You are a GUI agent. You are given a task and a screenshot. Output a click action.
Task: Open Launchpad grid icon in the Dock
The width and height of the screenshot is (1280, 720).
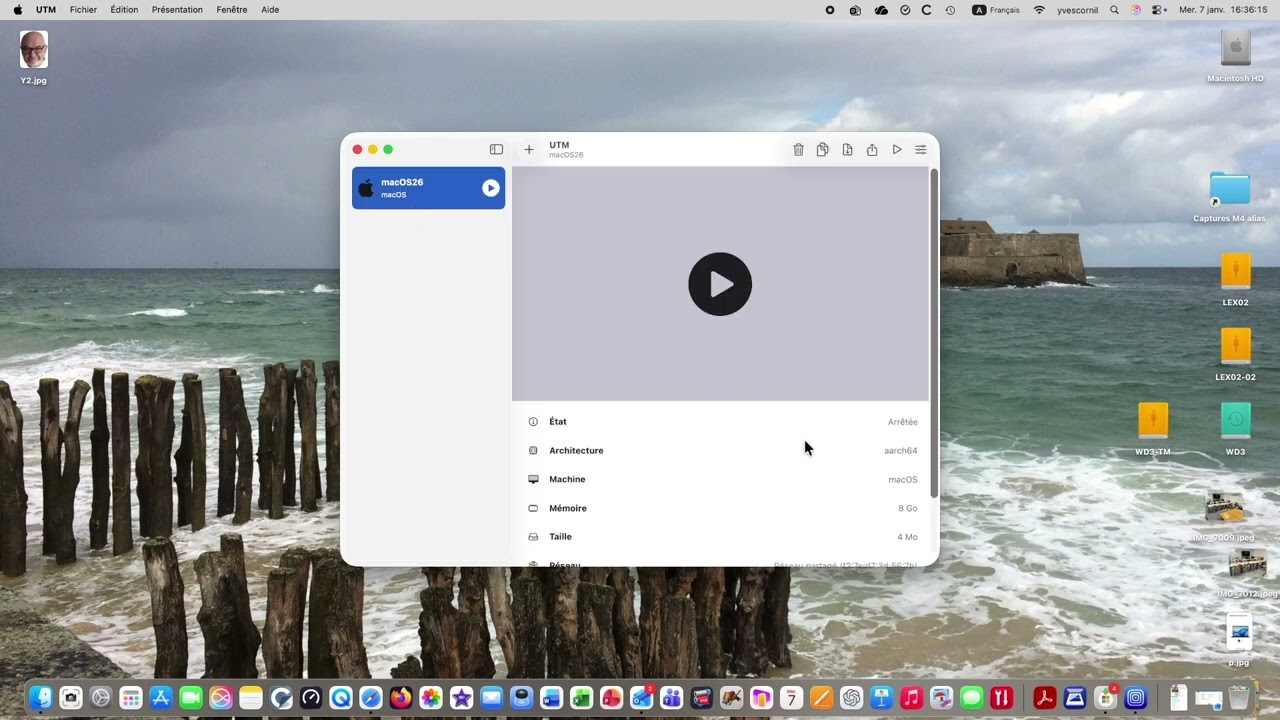(x=130, y=698)
